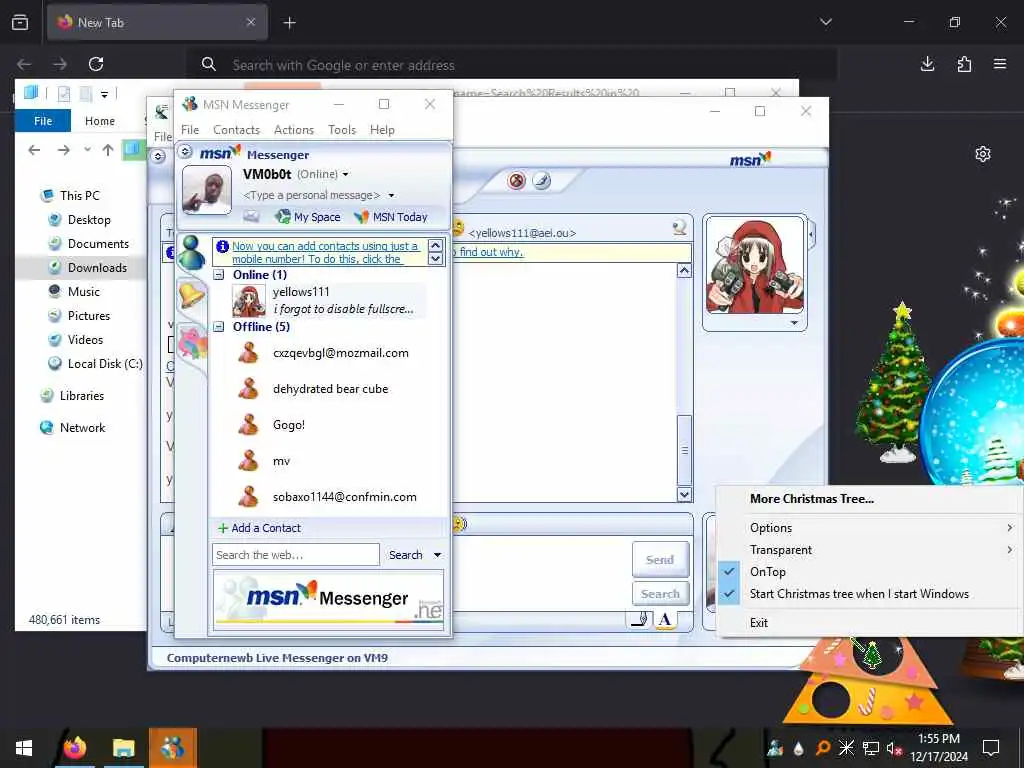The image size is (1024, 768).
Task: Click the MSN Messenger taskbar icon
Action: pyautogui.click(x=173, y=748)
